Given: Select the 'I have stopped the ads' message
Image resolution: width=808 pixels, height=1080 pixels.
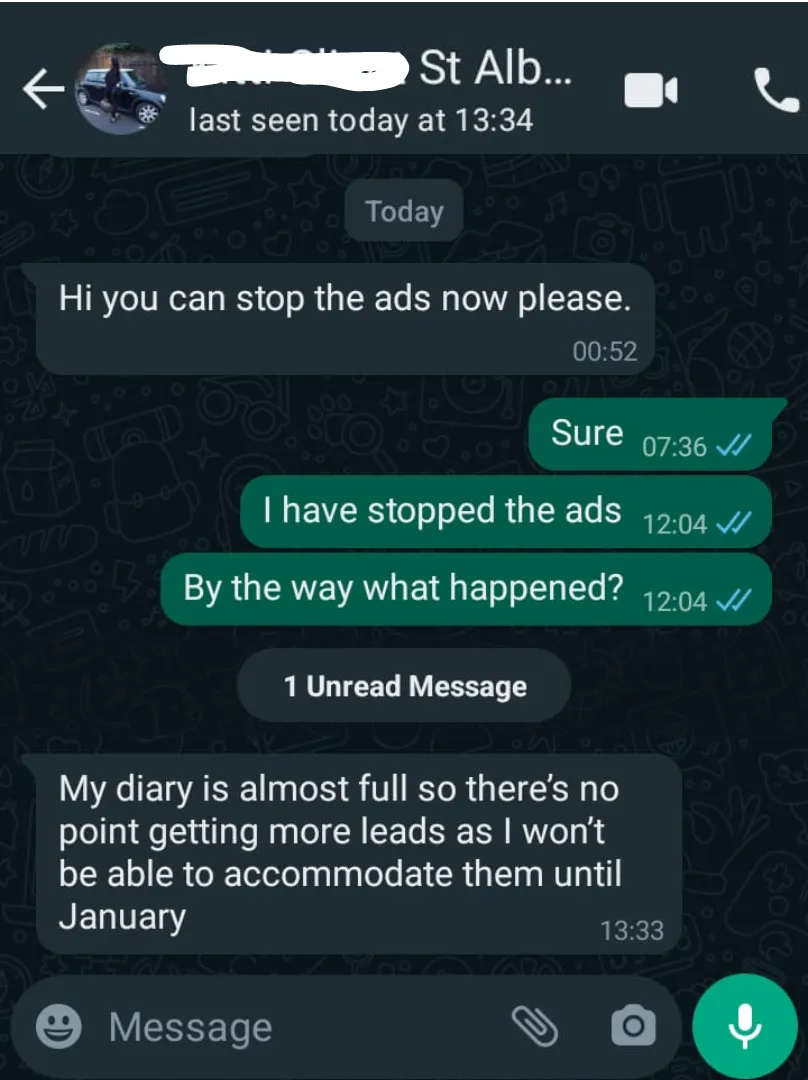Looking at the screenshot, I should click(x=506, y=512).
